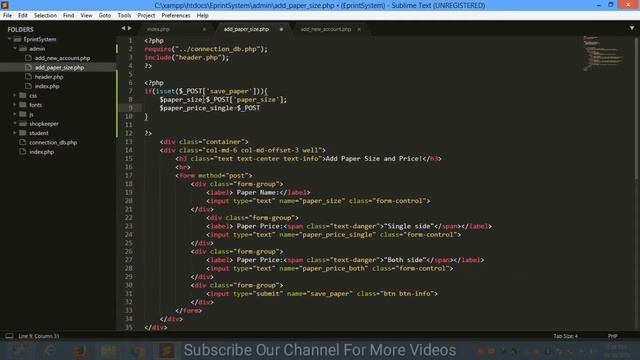Screen dimensions: 640x360
Task: Expand the fonts folder
Action: [15, 105]
